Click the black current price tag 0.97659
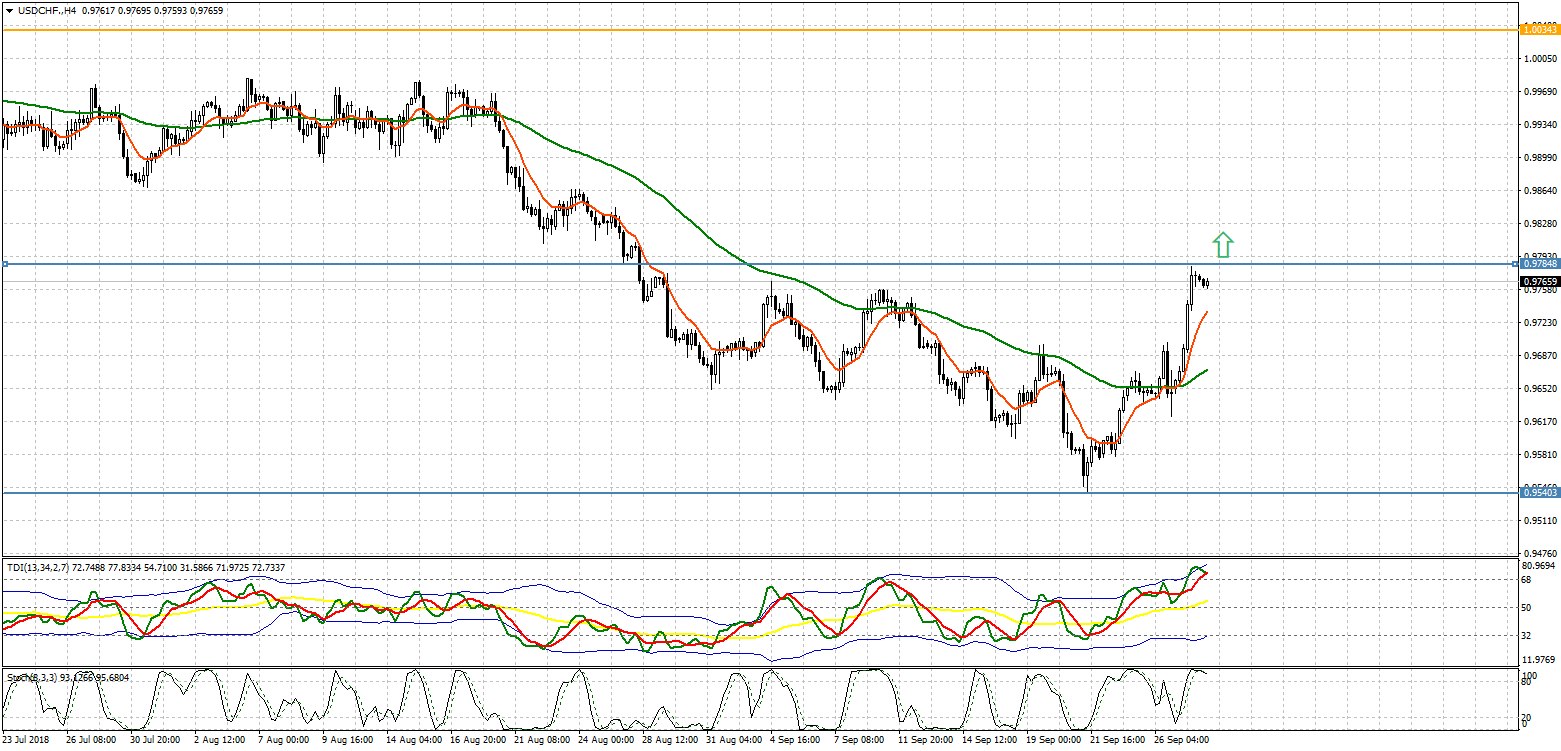The image size is (1561, 751). [1538, 282]
